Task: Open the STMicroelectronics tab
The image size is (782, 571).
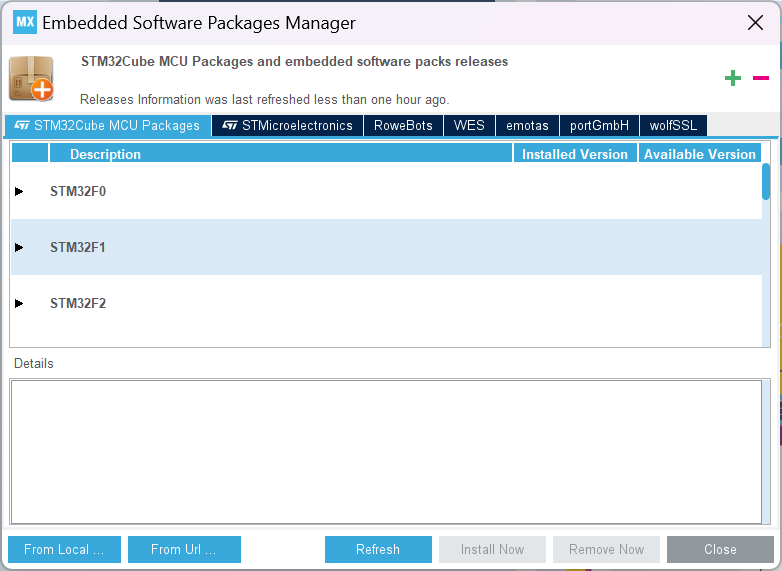Action: (287, 125)
